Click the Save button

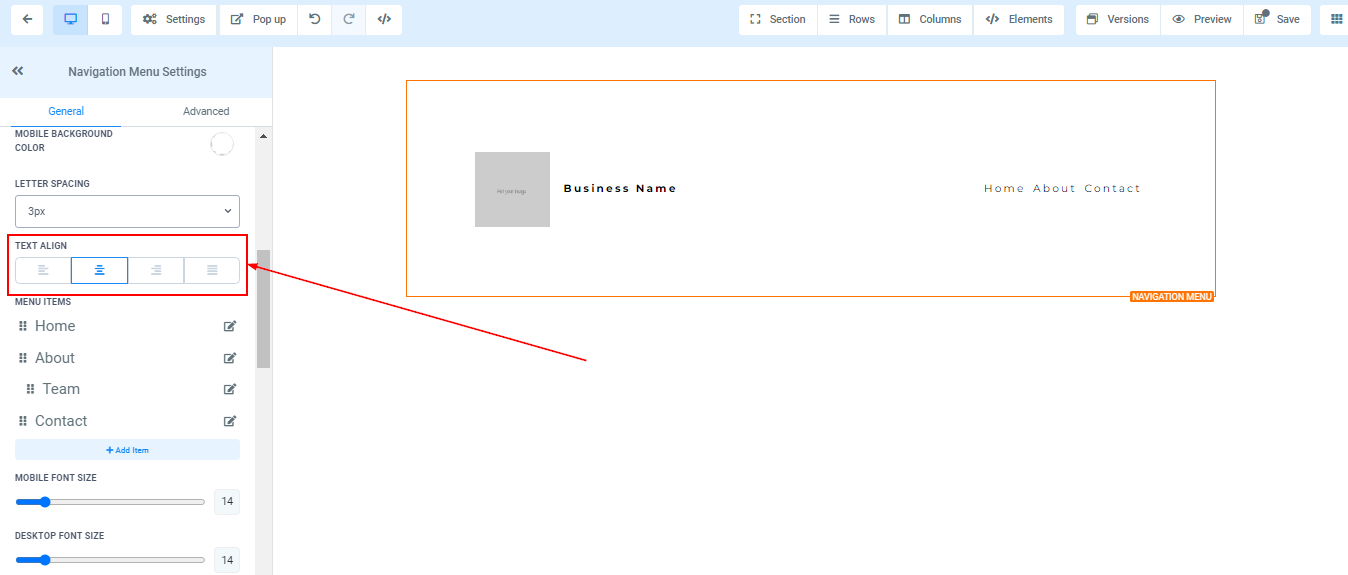coord(1277,19)
